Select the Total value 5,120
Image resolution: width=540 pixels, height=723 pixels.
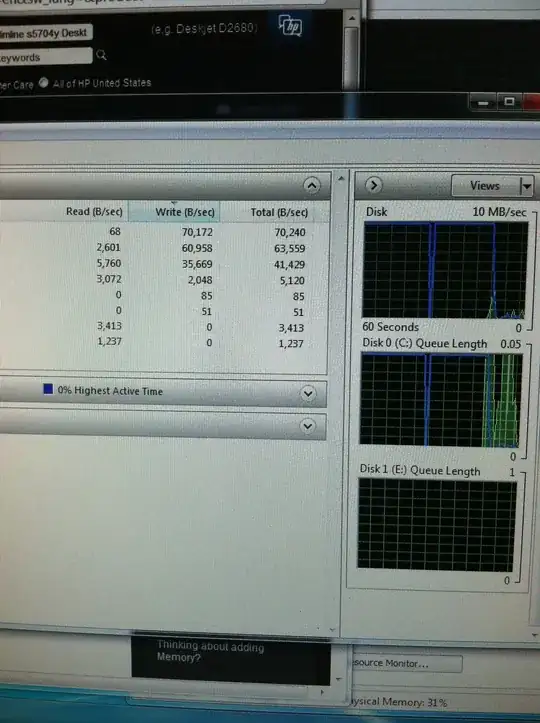tap(292, 280)
